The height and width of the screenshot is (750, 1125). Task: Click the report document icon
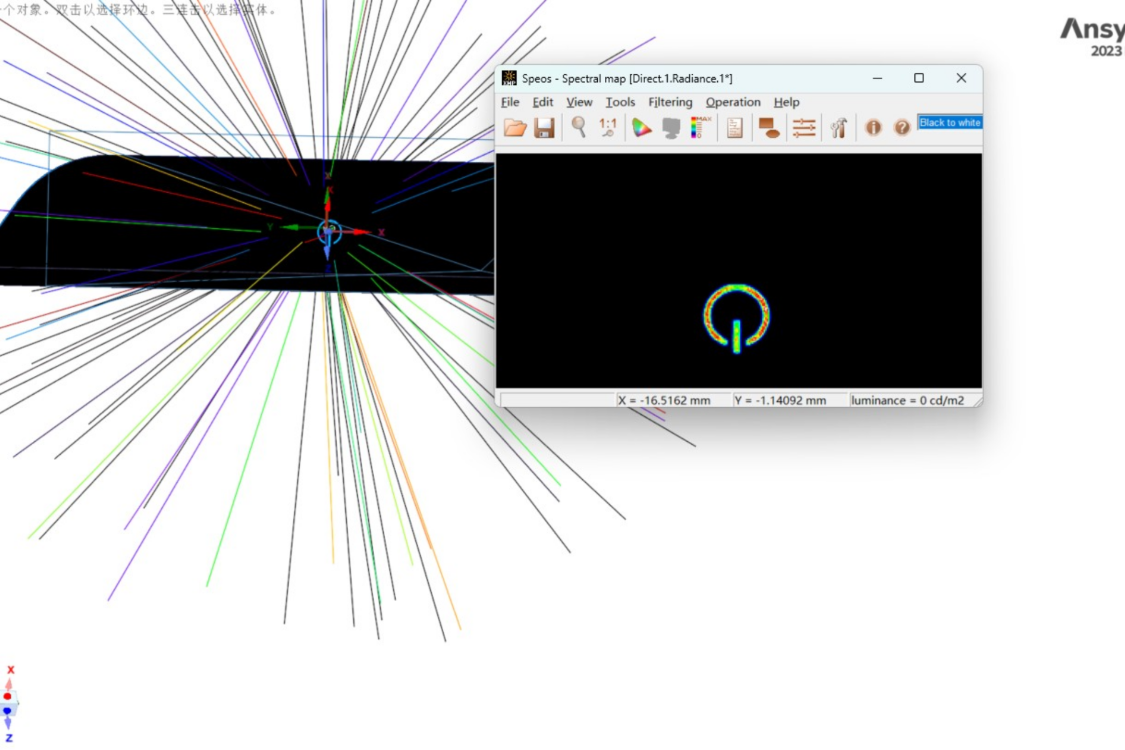point(735,127)
